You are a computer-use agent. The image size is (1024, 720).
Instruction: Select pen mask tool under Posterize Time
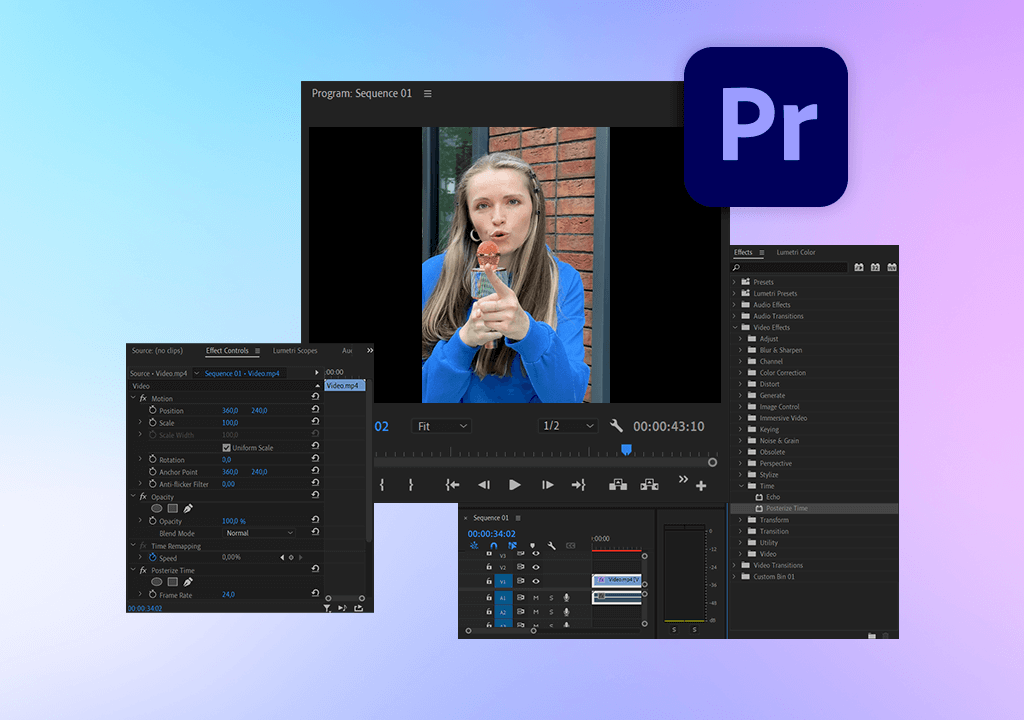click(x=188, y=582)
